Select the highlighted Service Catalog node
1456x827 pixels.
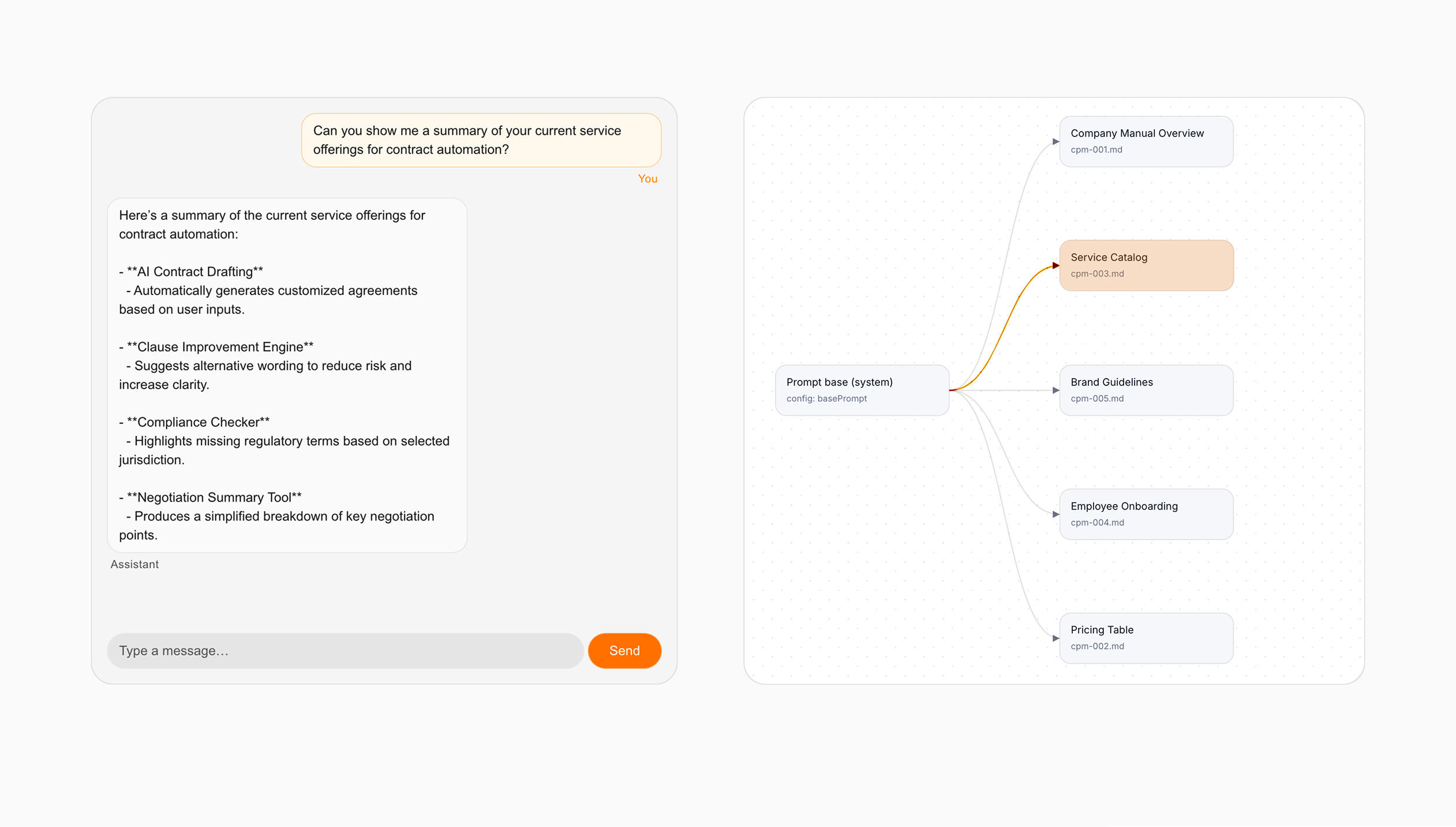coord(1146,265)
